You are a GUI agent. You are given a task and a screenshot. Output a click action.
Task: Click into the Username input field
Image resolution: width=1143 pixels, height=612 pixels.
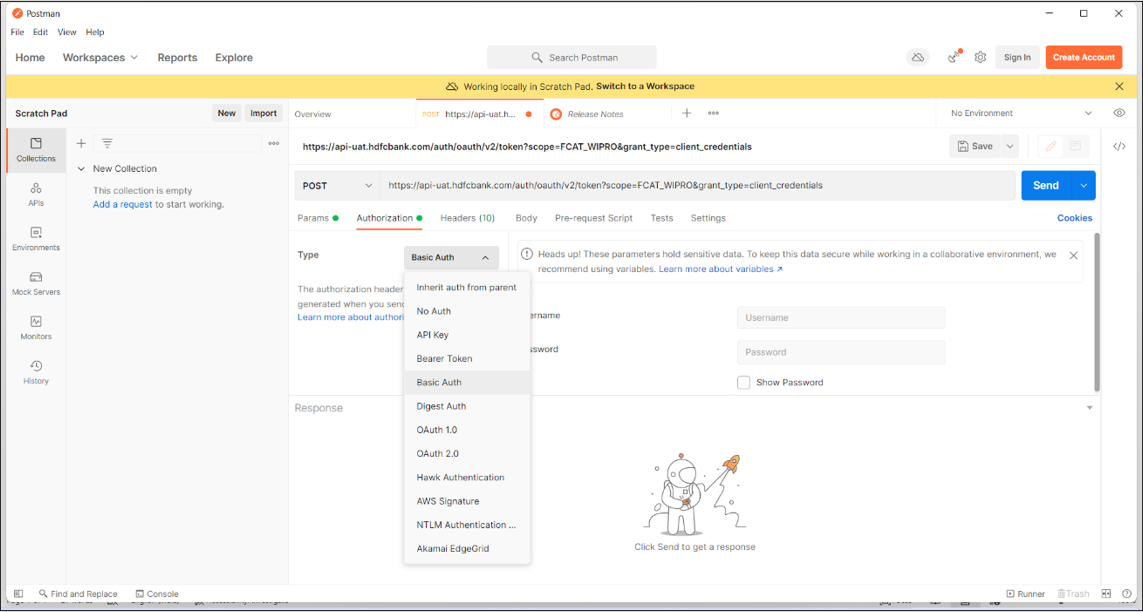tap(840, 318)
